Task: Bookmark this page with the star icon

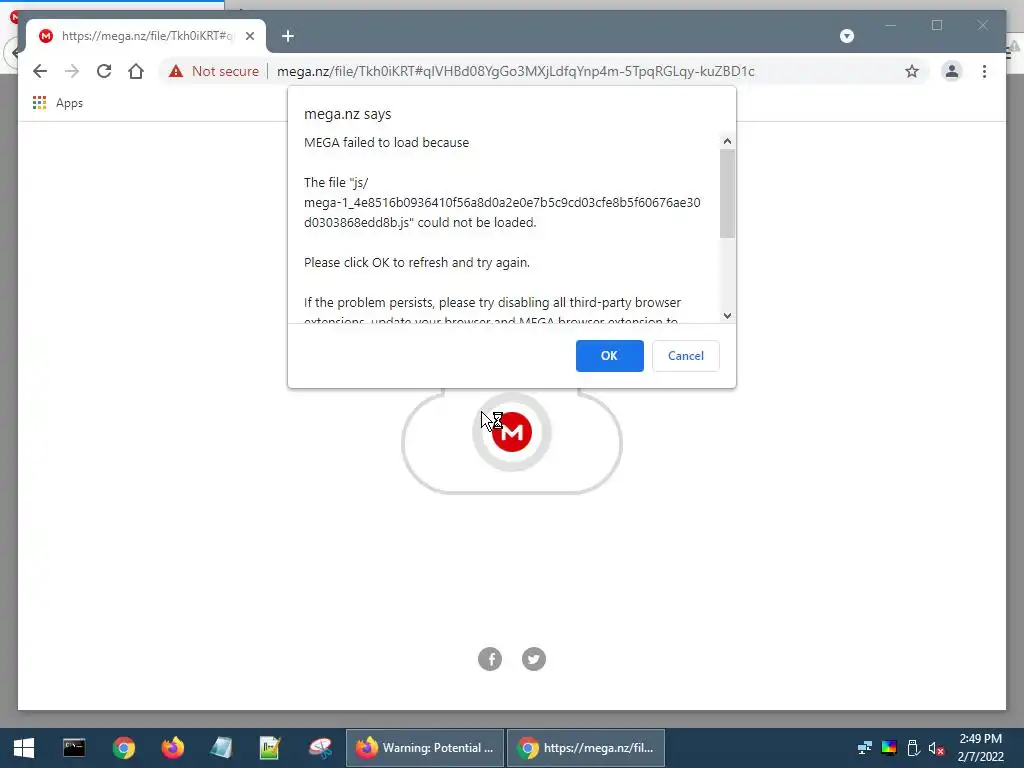Action: pos(912,71)
